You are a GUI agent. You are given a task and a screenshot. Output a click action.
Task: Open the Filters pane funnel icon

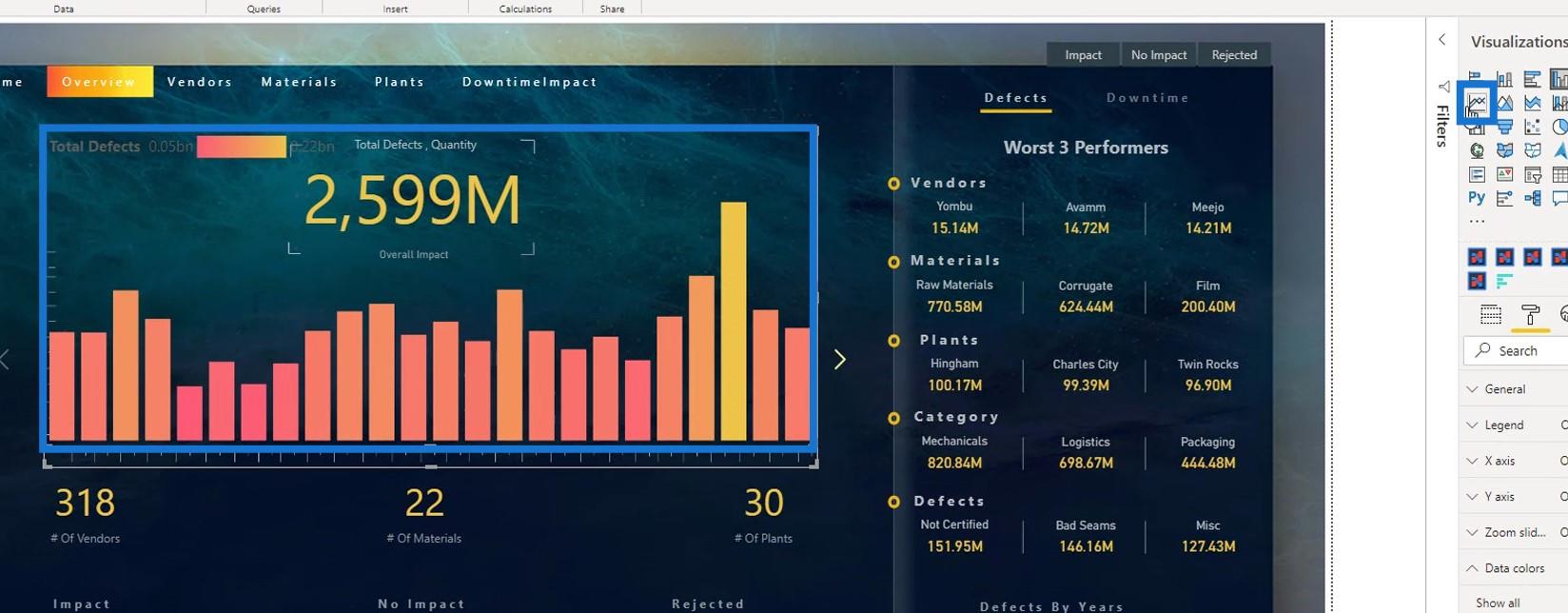1442,87
